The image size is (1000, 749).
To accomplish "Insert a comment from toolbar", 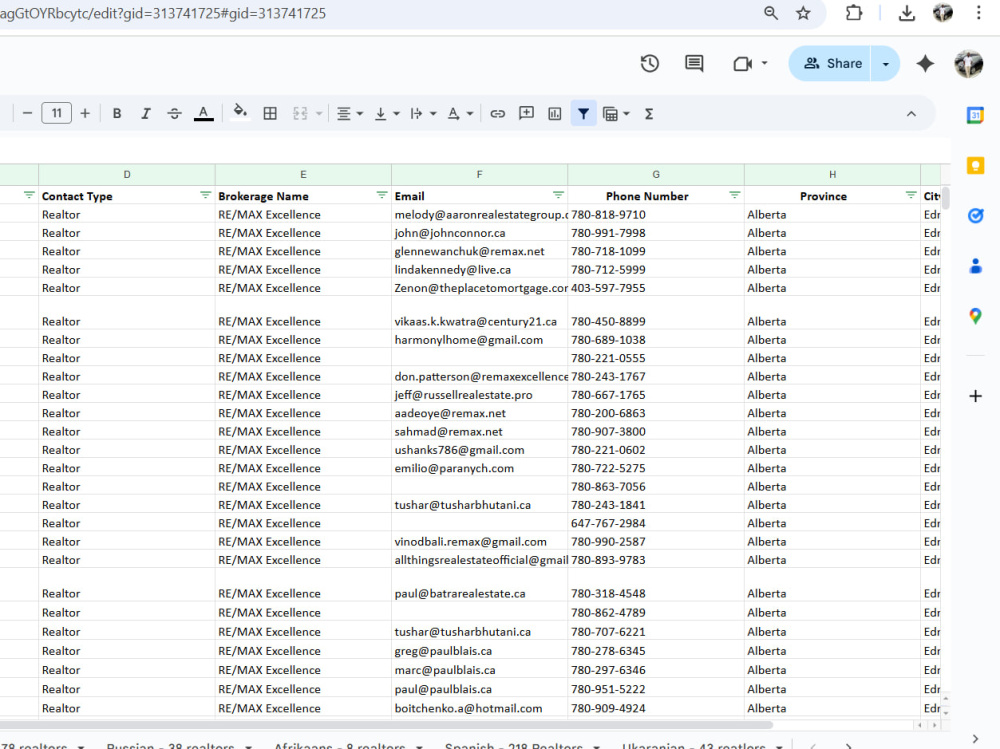I will pyautogui.click(x=526, y=114).
